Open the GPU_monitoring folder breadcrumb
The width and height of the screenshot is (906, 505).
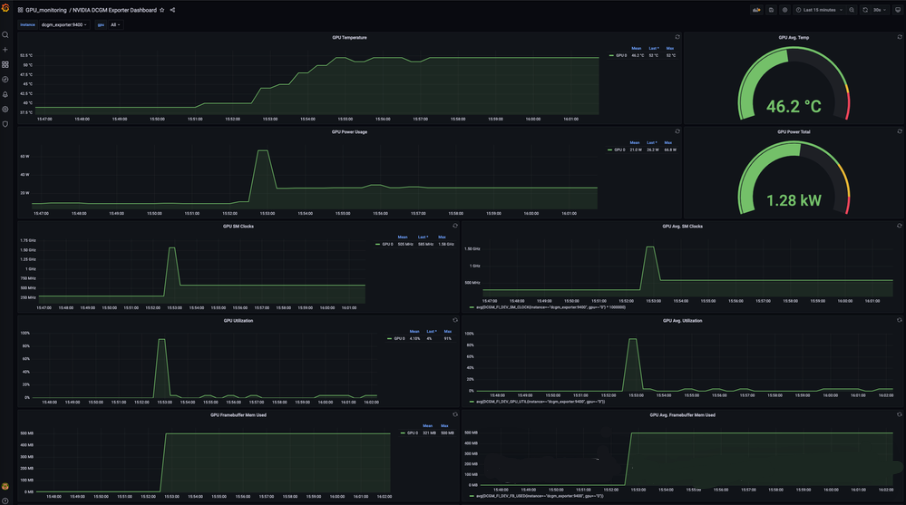[x=46, y=10]
